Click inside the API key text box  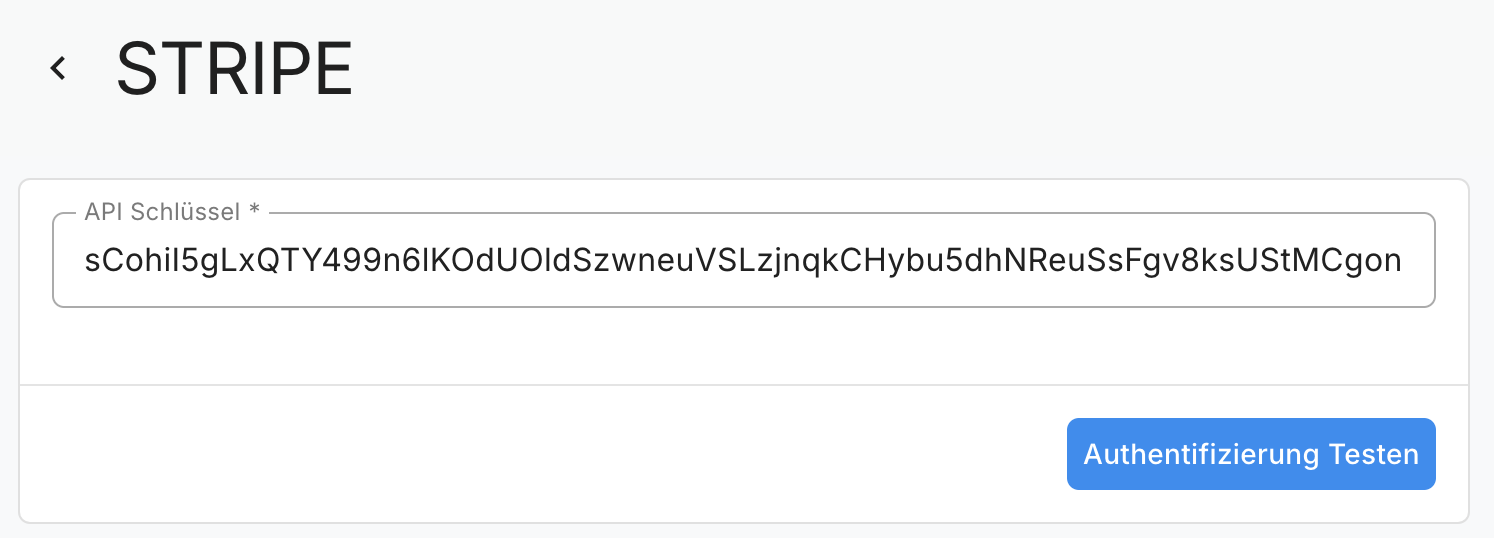pyautogui.click(x=743, y=261)
